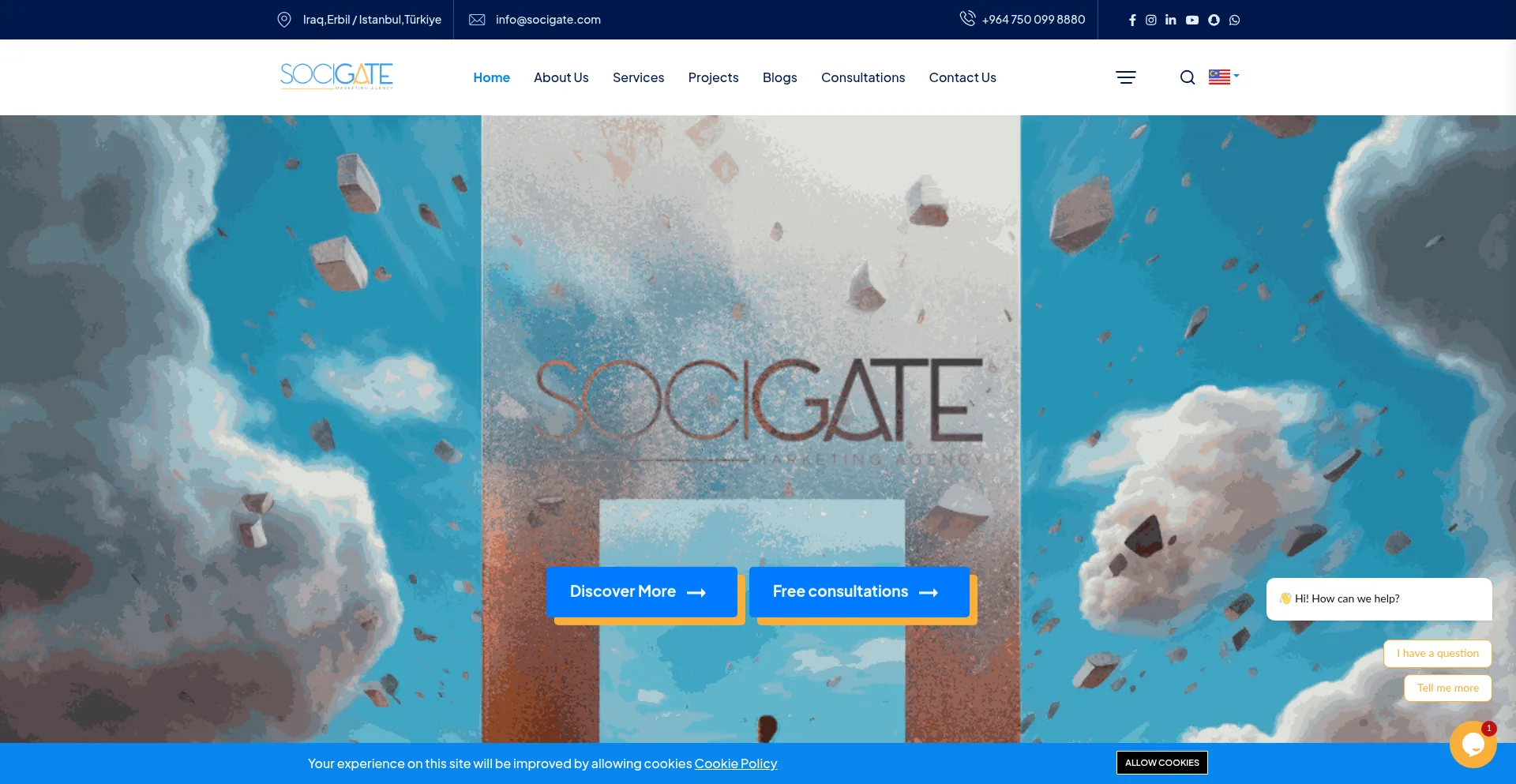Click the phone call icon
Image resolution: width=1516 pixels, height=784 pixels.
(967, 18)
